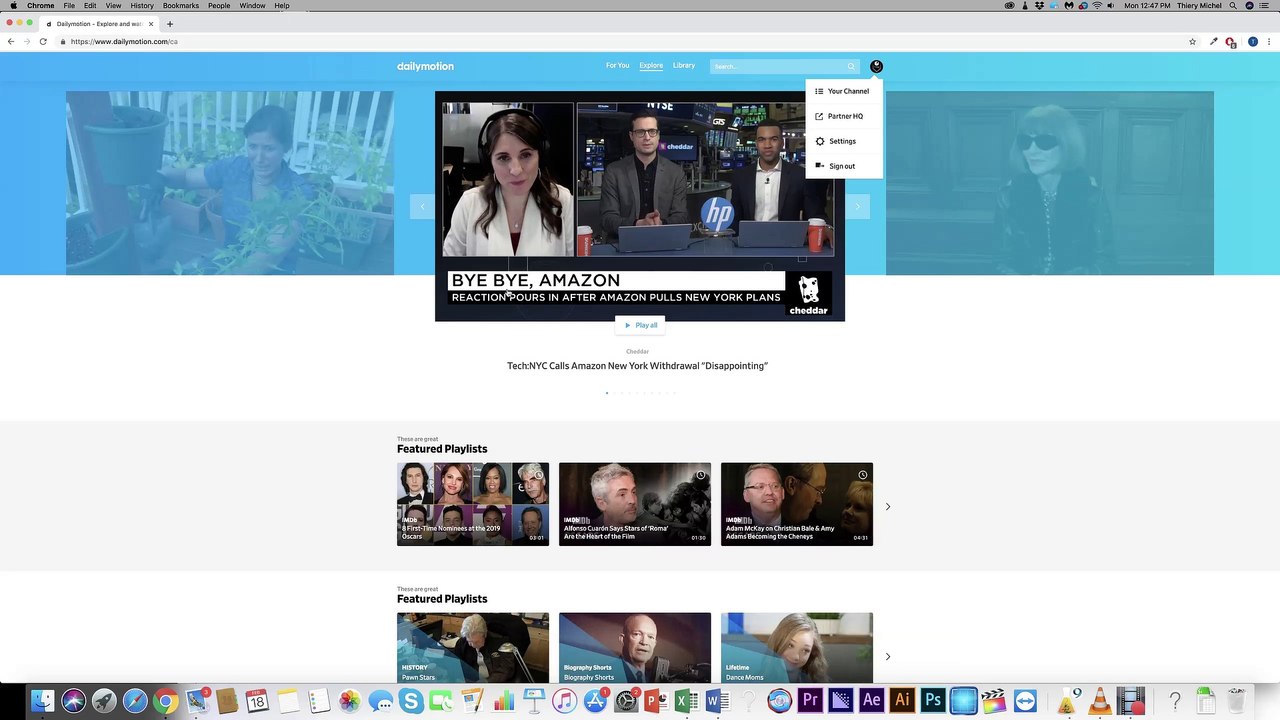Open the Trash in the Dock
The height and width of the screenshot is (720, 1280).
pyautogui.click(x=1237, y=700)
